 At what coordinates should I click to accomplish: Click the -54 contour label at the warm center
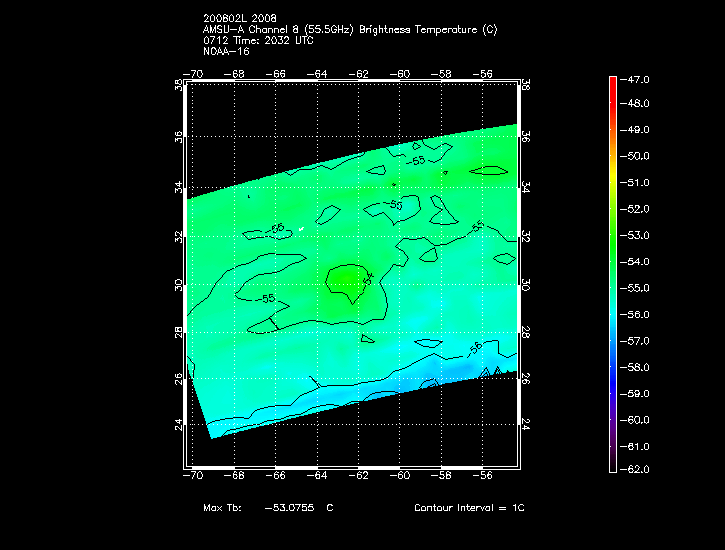coord(367,279)
